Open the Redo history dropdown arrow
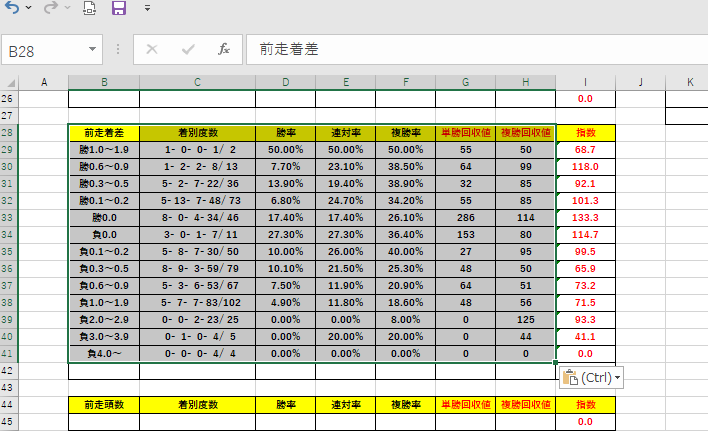The image size is (708, 431). point(68,8)
